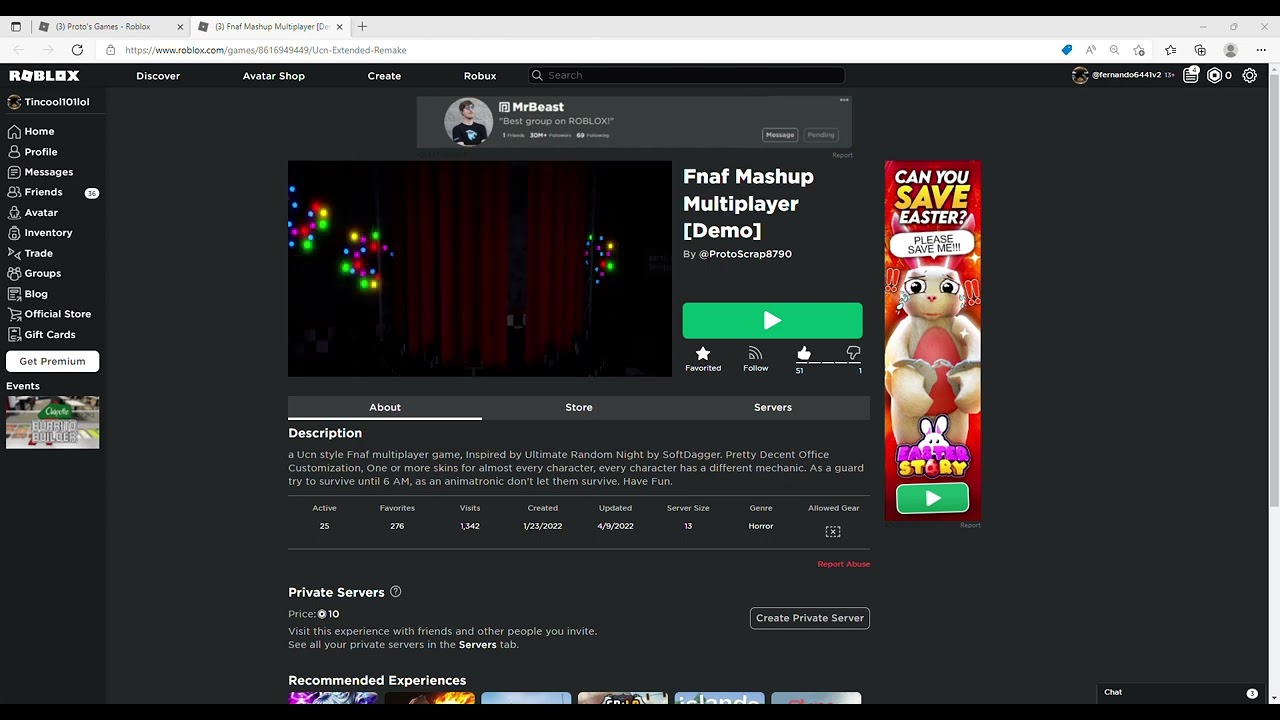This screenshot has height=720, width=1280.
Task: Open Inventory from the sidebar
Action: click(x=48, y=233)
